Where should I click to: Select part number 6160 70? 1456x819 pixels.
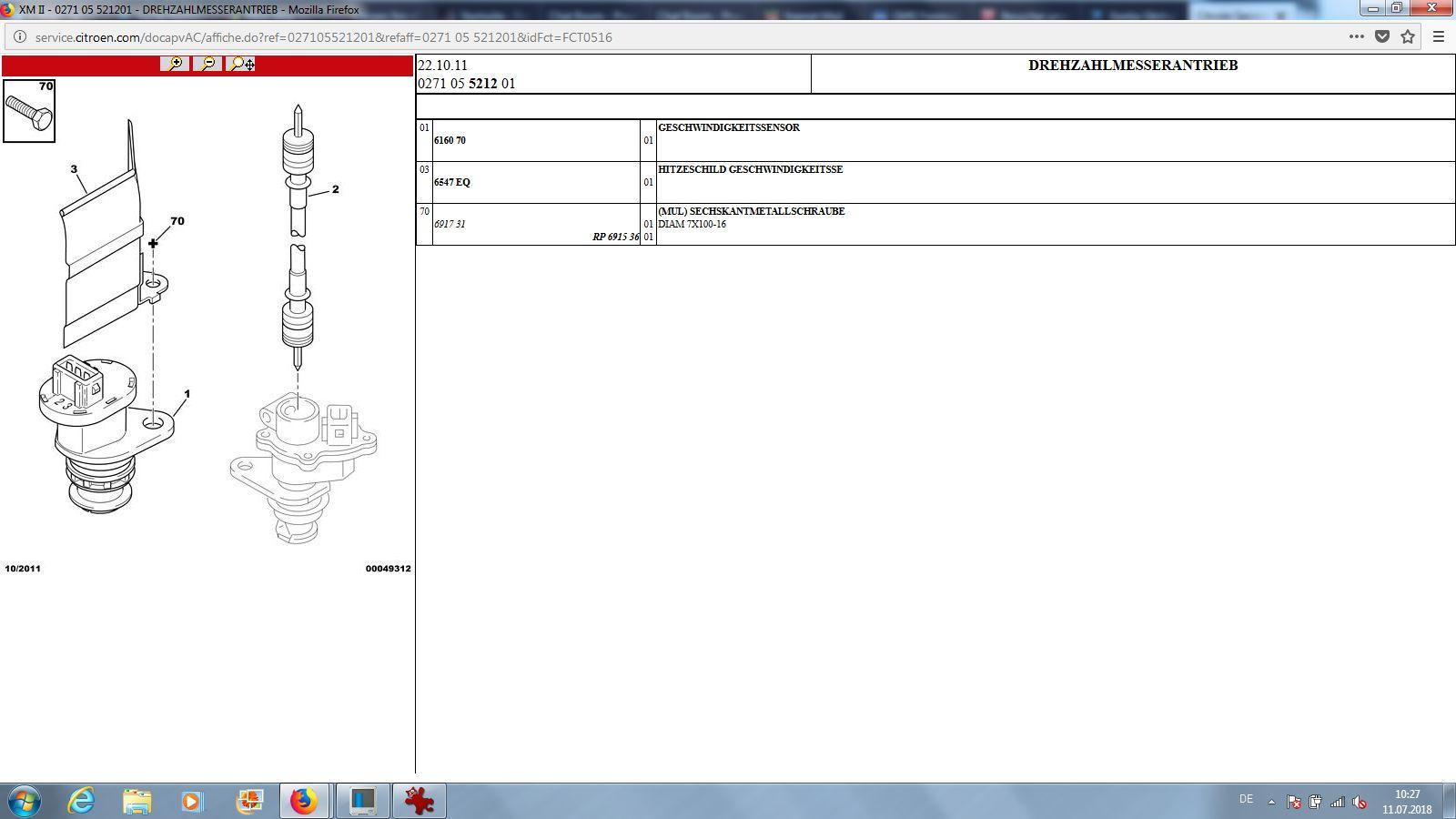point(450,140)
